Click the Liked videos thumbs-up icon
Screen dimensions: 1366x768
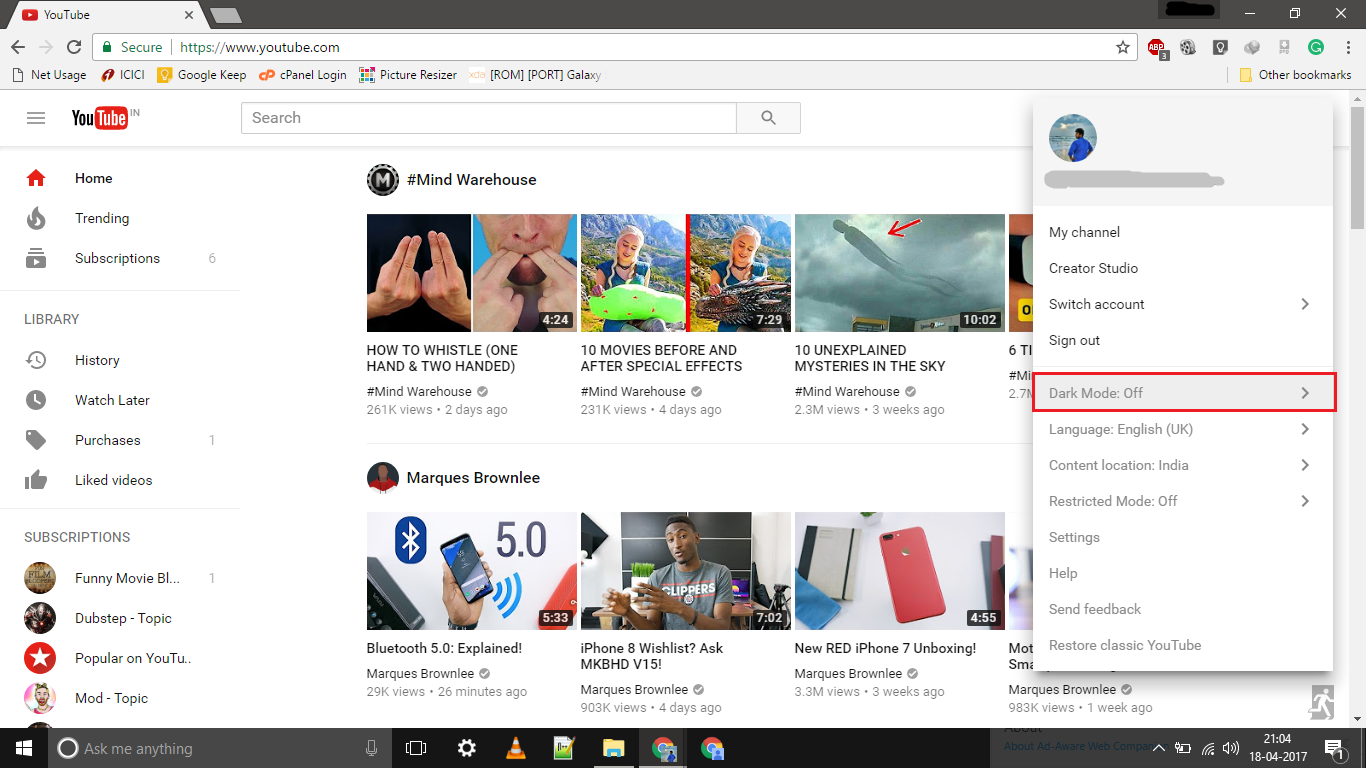point(36,480)
